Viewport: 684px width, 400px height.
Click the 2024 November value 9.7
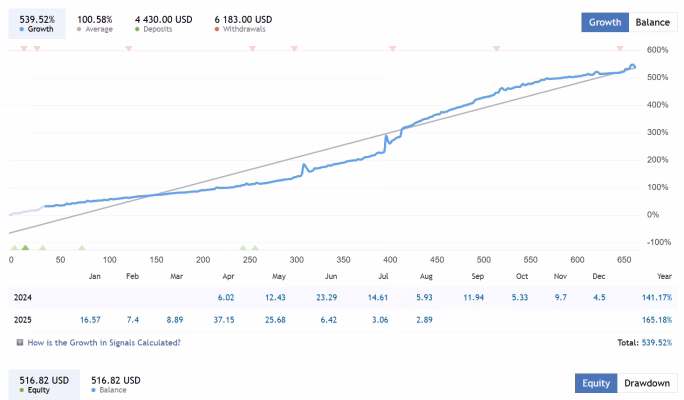[561, 297]
